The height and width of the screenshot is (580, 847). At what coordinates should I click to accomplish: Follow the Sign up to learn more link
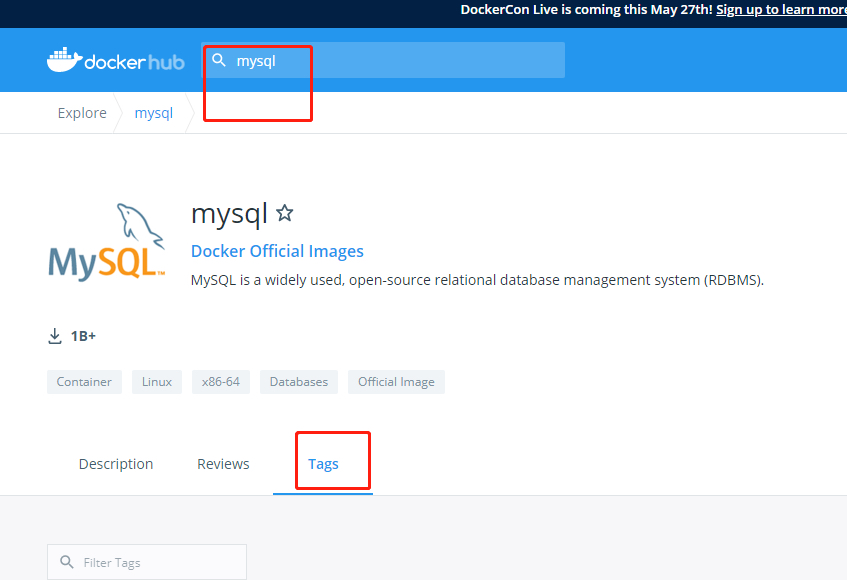pyautogui.click(x=781, y=10)
